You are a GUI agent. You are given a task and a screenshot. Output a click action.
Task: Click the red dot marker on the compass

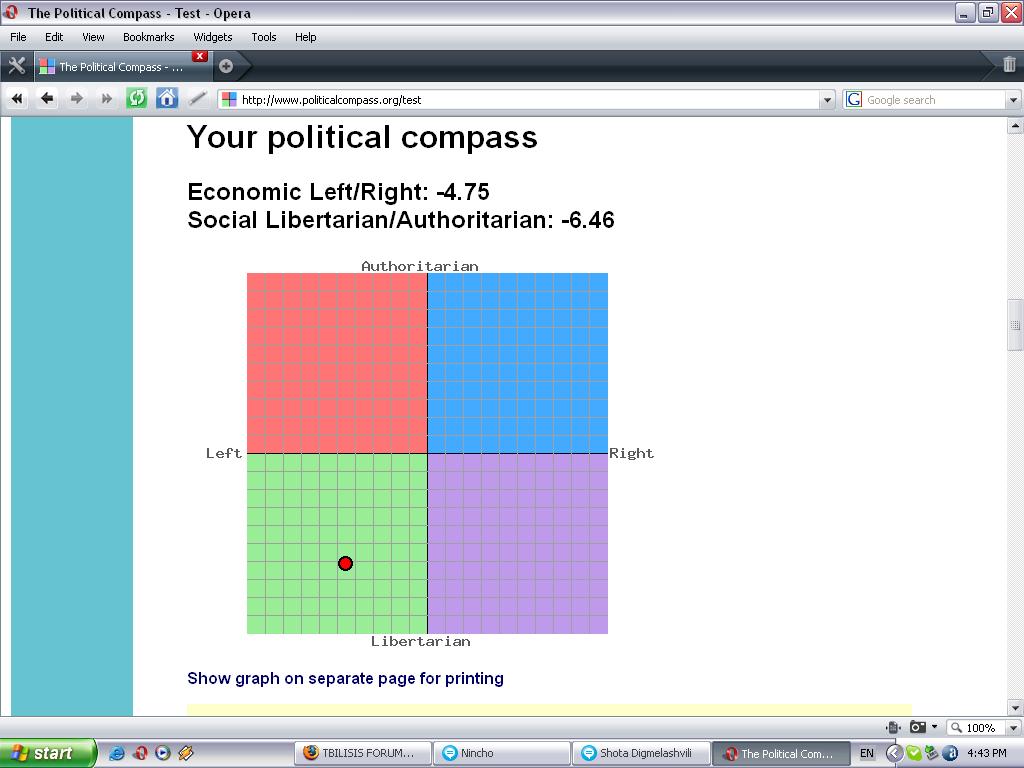(x=345, y=563)
